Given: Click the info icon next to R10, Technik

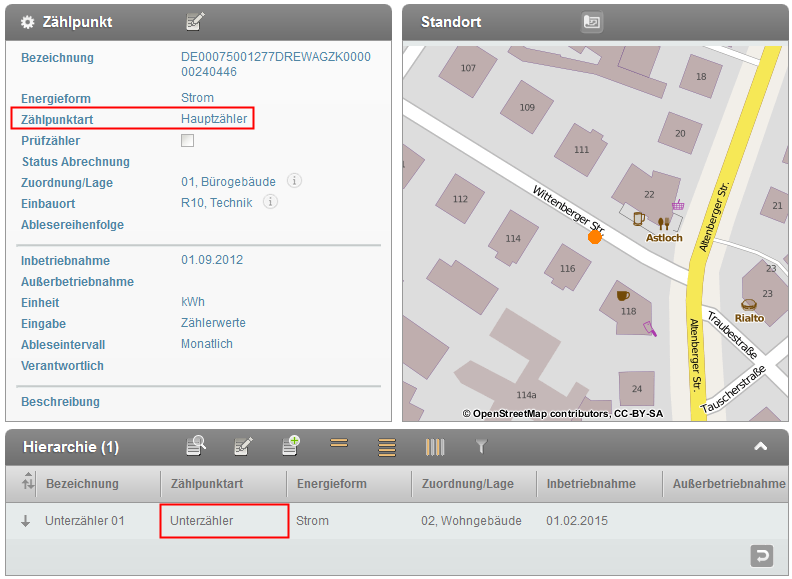Looking at the screenshot, I should pyautogui.click(x=270, y=202).
